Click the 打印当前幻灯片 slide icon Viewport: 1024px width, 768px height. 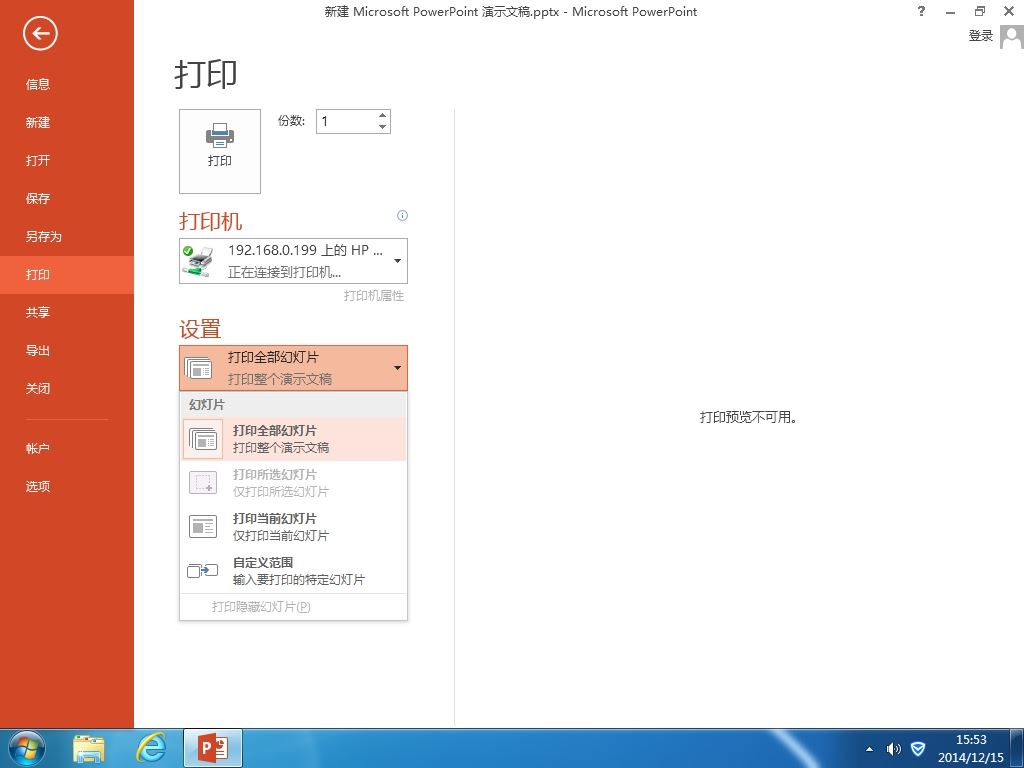pos(202,526)
